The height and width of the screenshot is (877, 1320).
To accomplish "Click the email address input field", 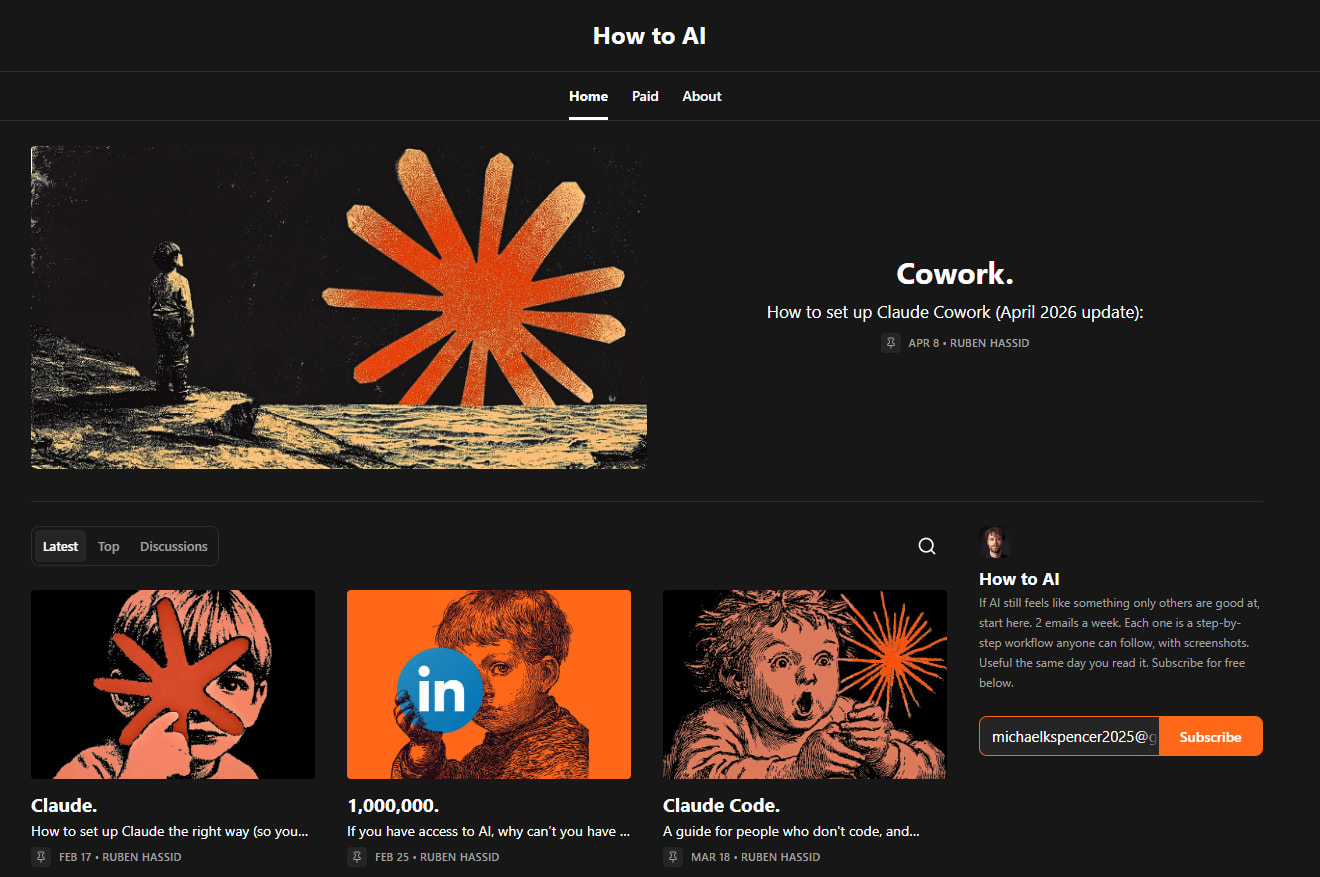I will tap(1069, 736).
